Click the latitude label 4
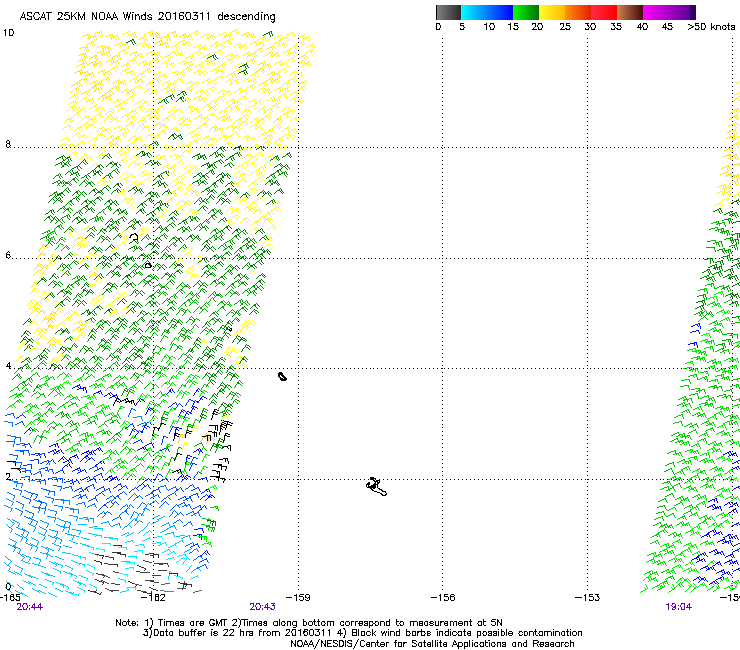The image size is (740, 650). tap(8, 366)
